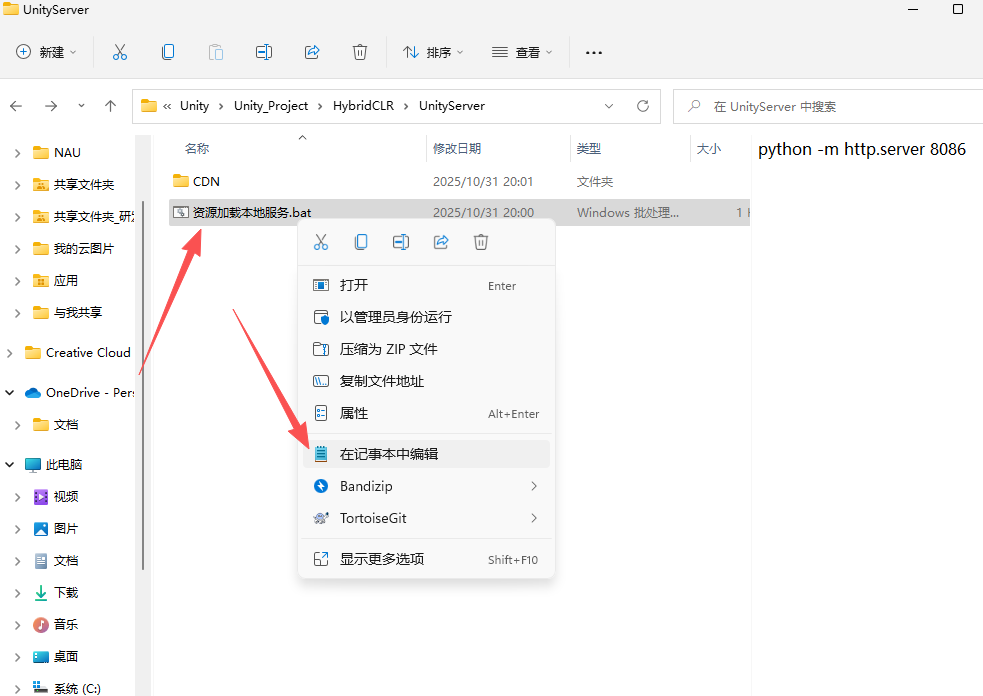Click the OneDrive cloud icon

(x=33, y=393)
